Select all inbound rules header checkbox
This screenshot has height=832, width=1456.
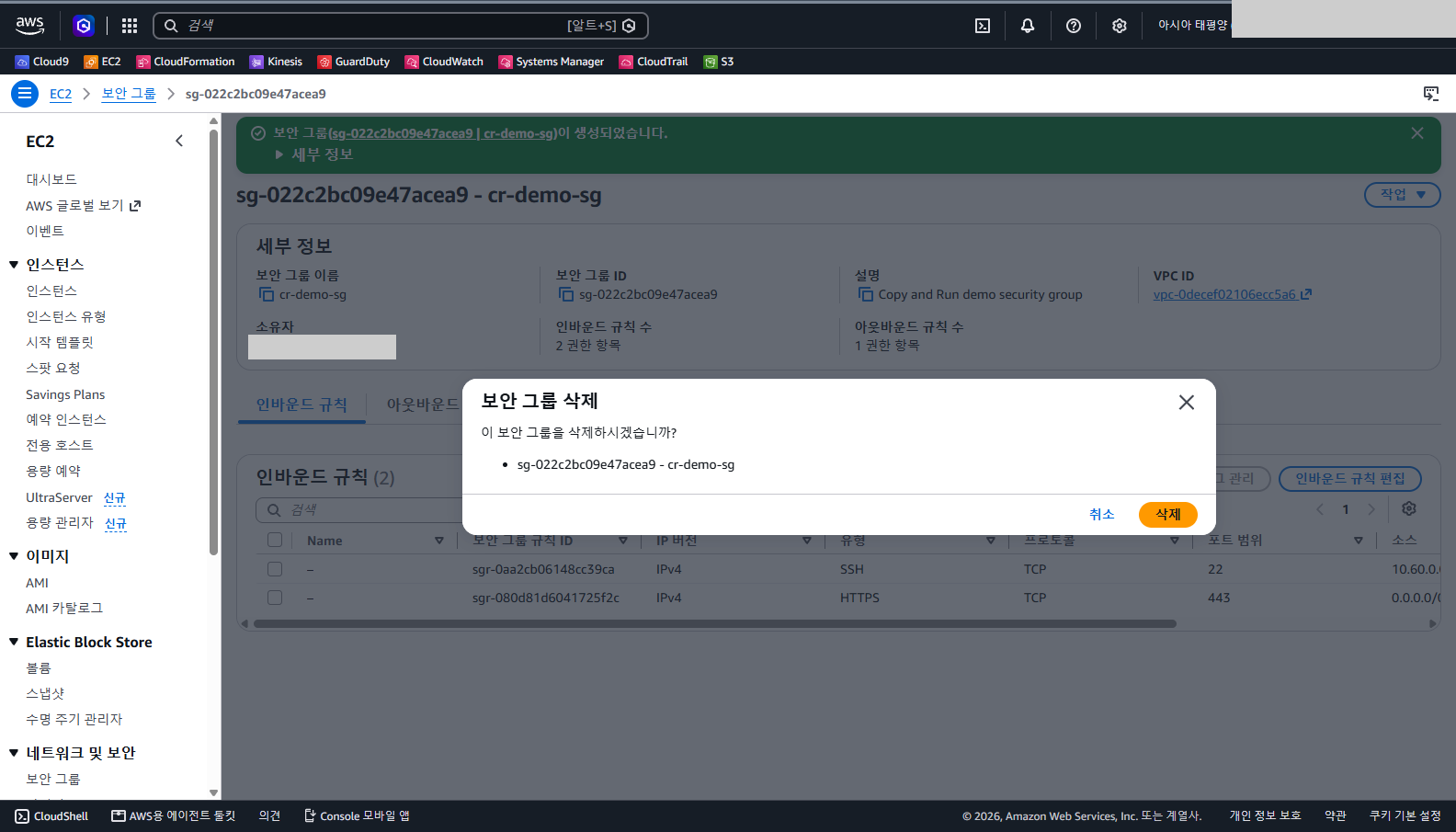click(275, 540)
